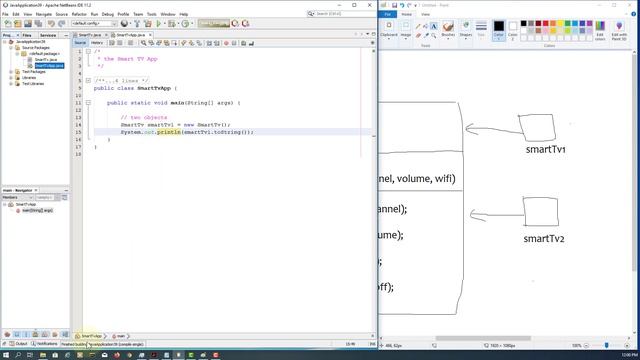640x360 pixels.
Task: Click the Source view button in editor
Action: [80, 43]
